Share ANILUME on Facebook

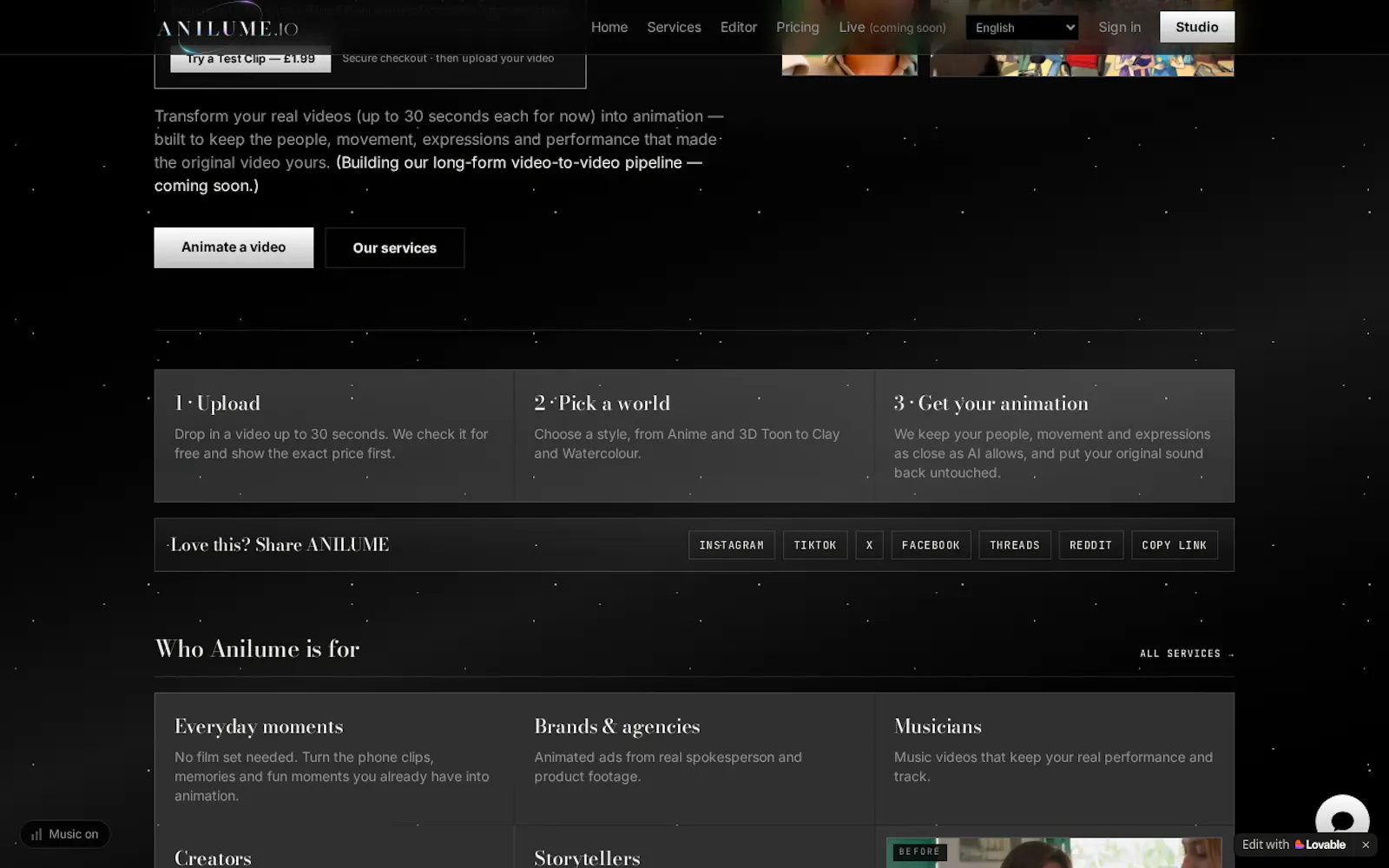[931, 545]
